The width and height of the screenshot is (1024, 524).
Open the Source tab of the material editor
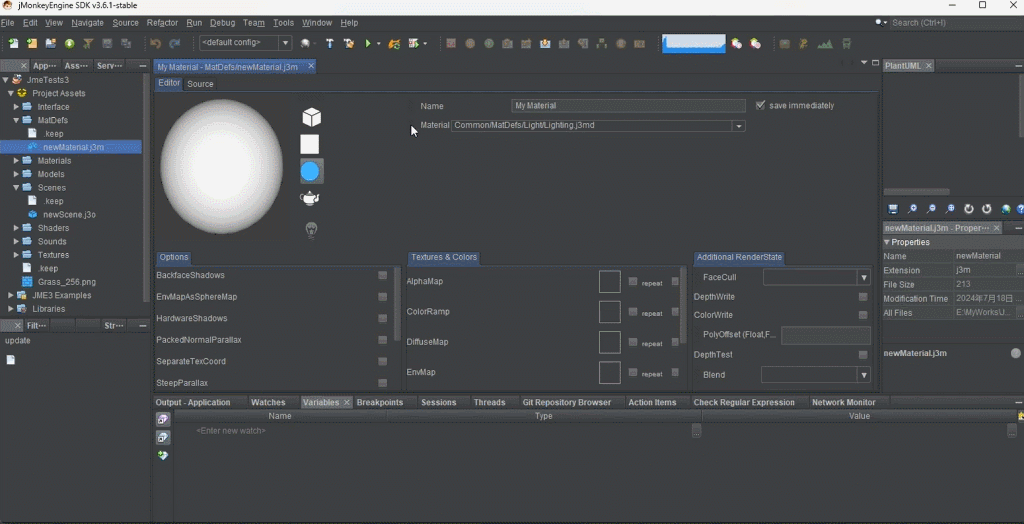point(200,84)
